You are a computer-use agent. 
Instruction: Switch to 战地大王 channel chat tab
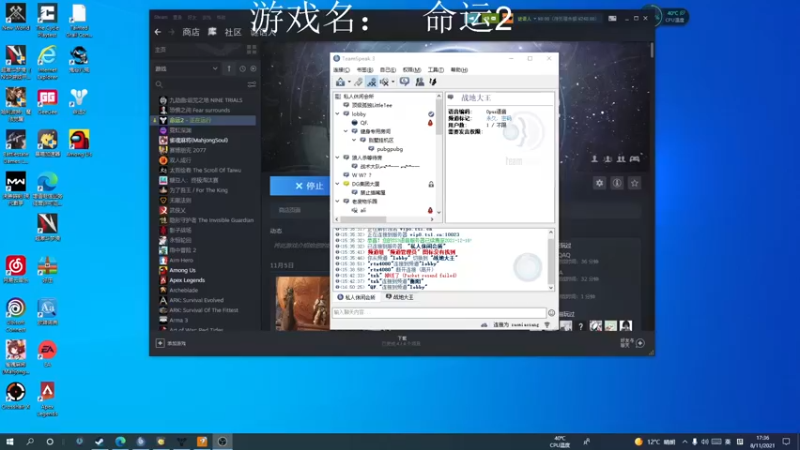(399, 297)
